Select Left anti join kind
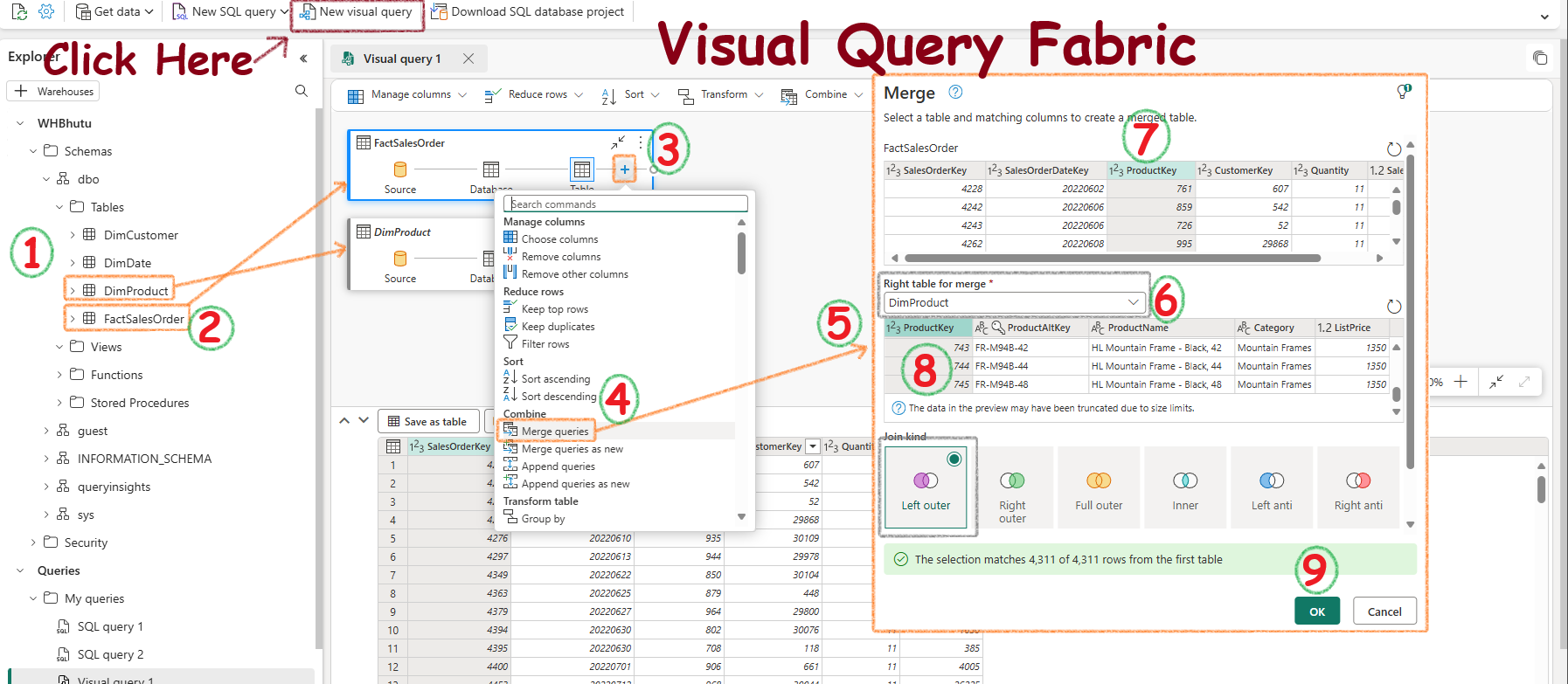 tap(1272, 487)
